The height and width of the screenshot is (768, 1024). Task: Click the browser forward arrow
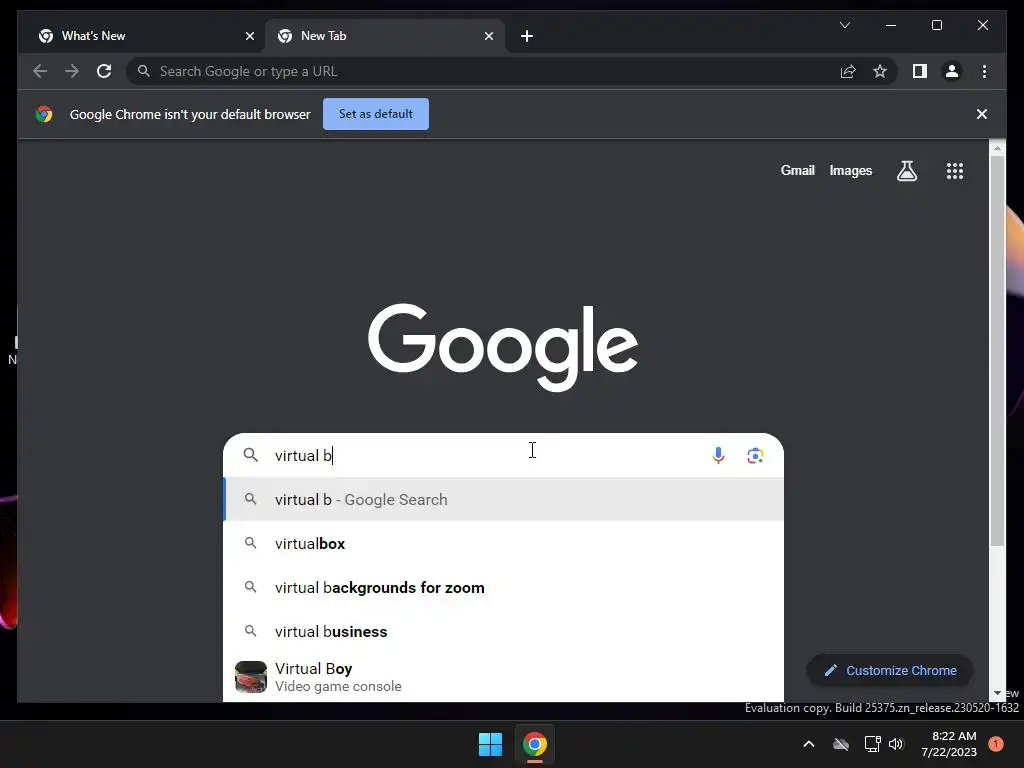pos(72,71)
